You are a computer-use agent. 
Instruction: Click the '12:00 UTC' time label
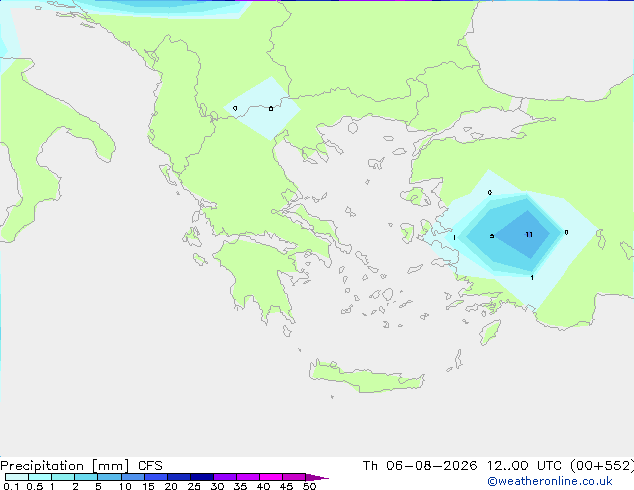point(524,466)
